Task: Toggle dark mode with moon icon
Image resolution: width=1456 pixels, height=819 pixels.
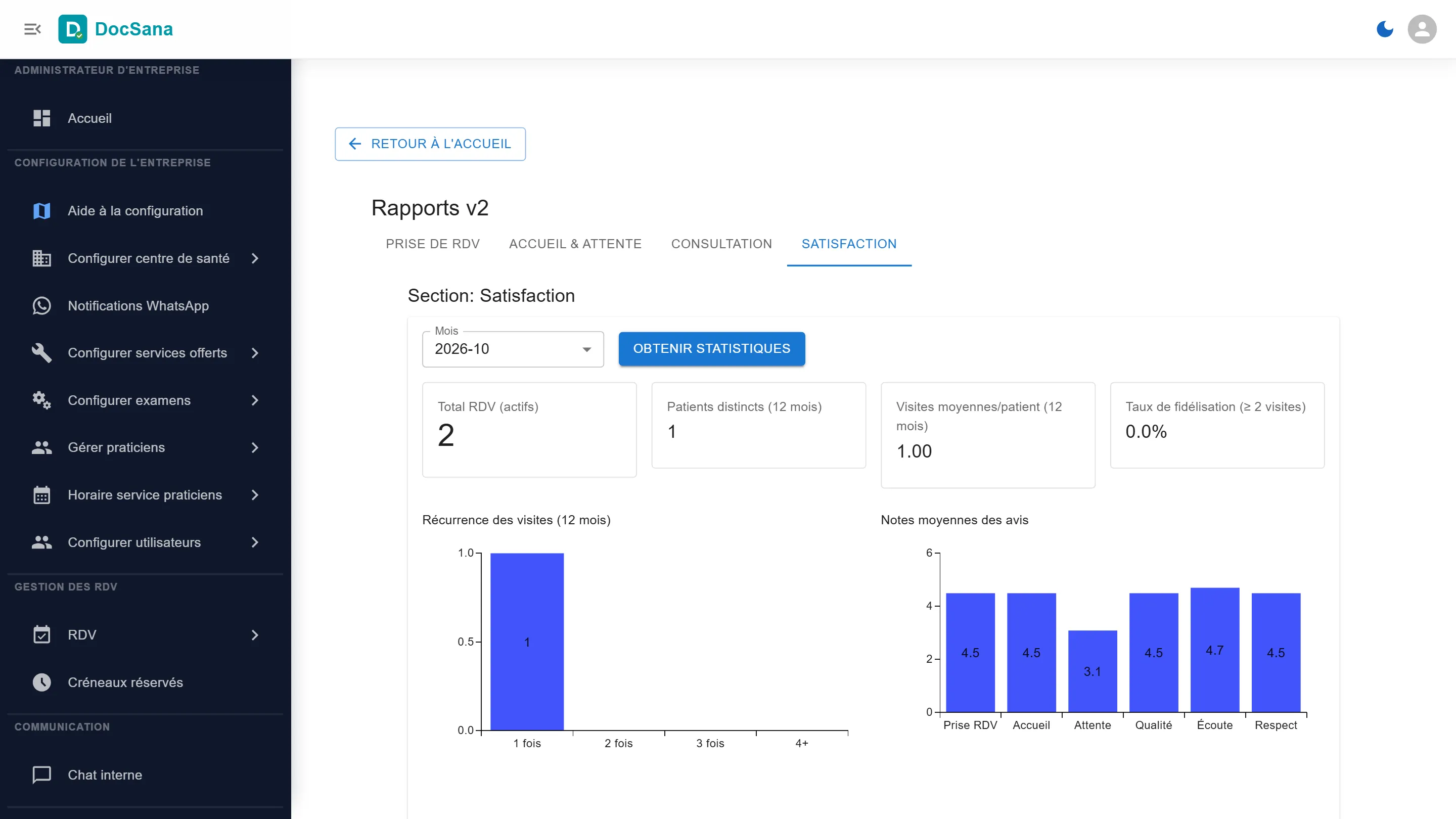Action: click(x=1385, y=29)
